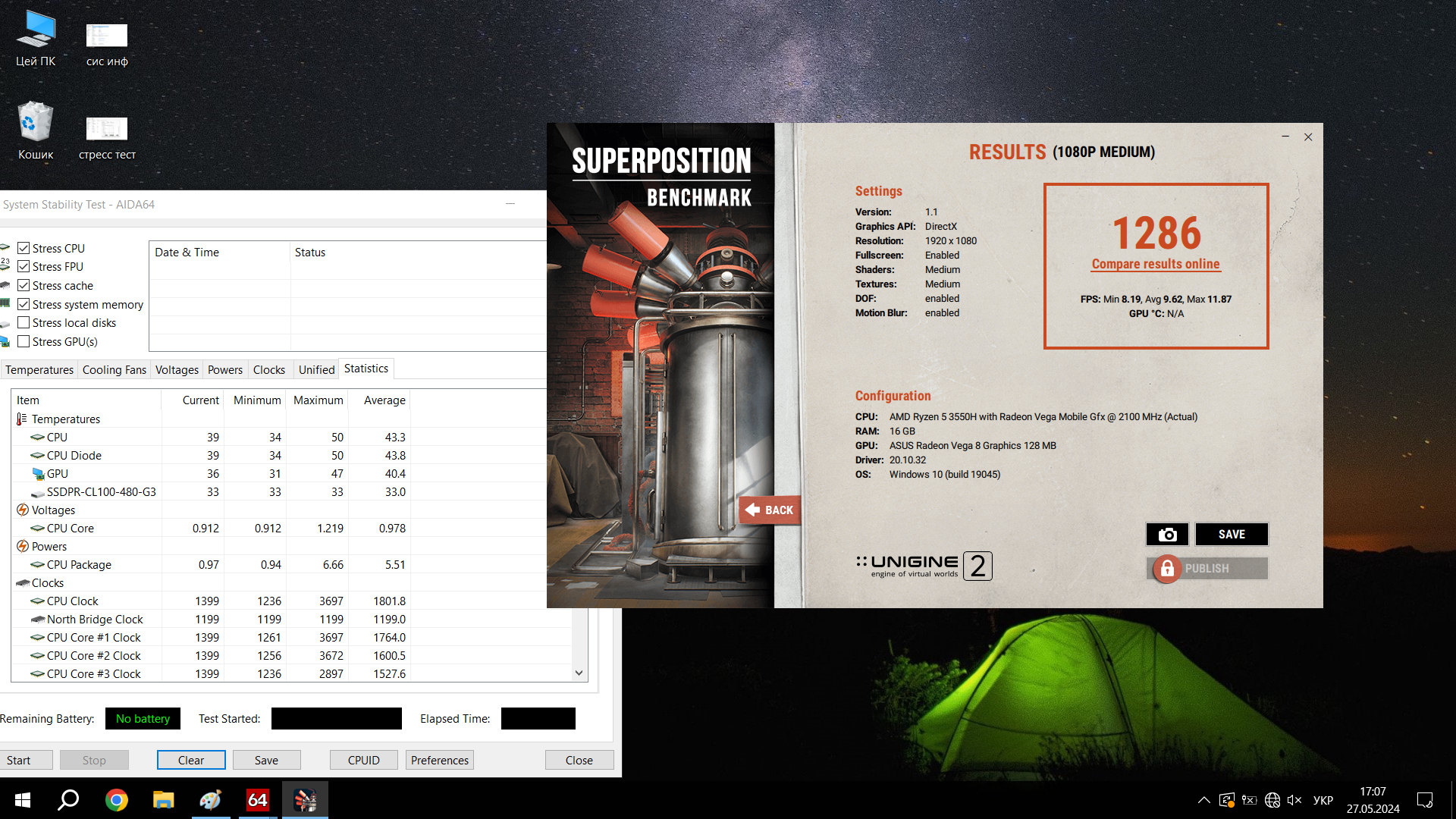Click the Superposition taskbar icon
The width and height of the screenshot is (1456, 819).
point(305,800)
